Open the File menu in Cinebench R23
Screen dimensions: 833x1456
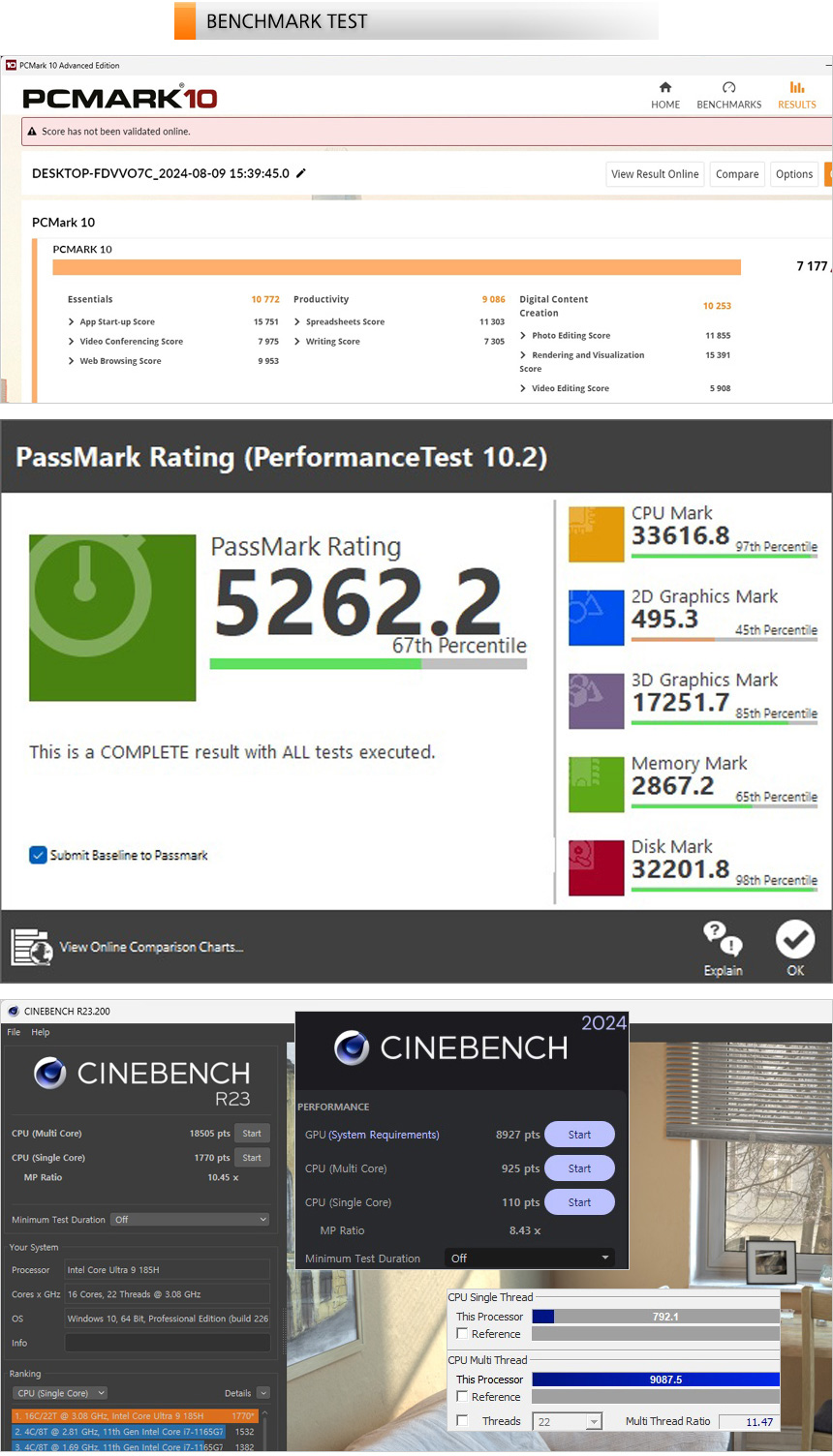point(14,1032)
